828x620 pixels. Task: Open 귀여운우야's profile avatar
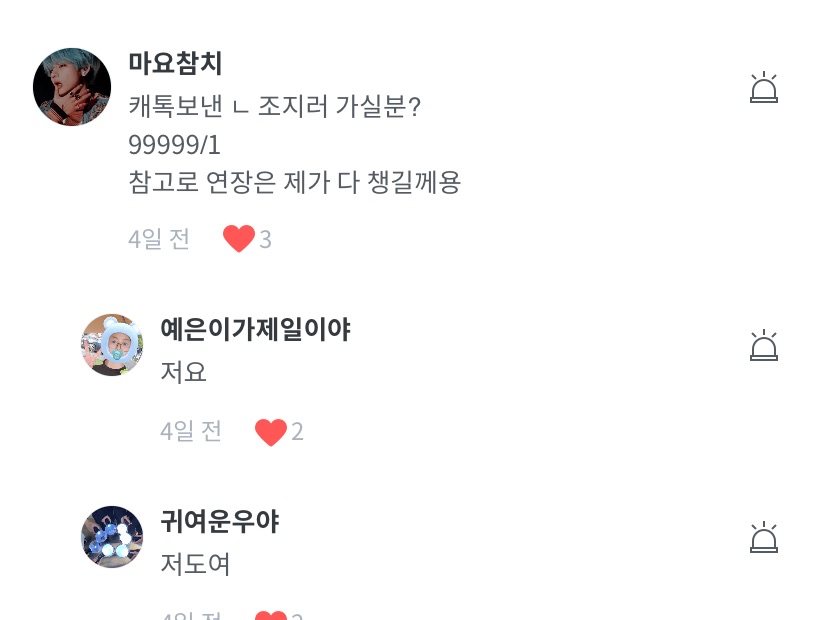[112, 537]
